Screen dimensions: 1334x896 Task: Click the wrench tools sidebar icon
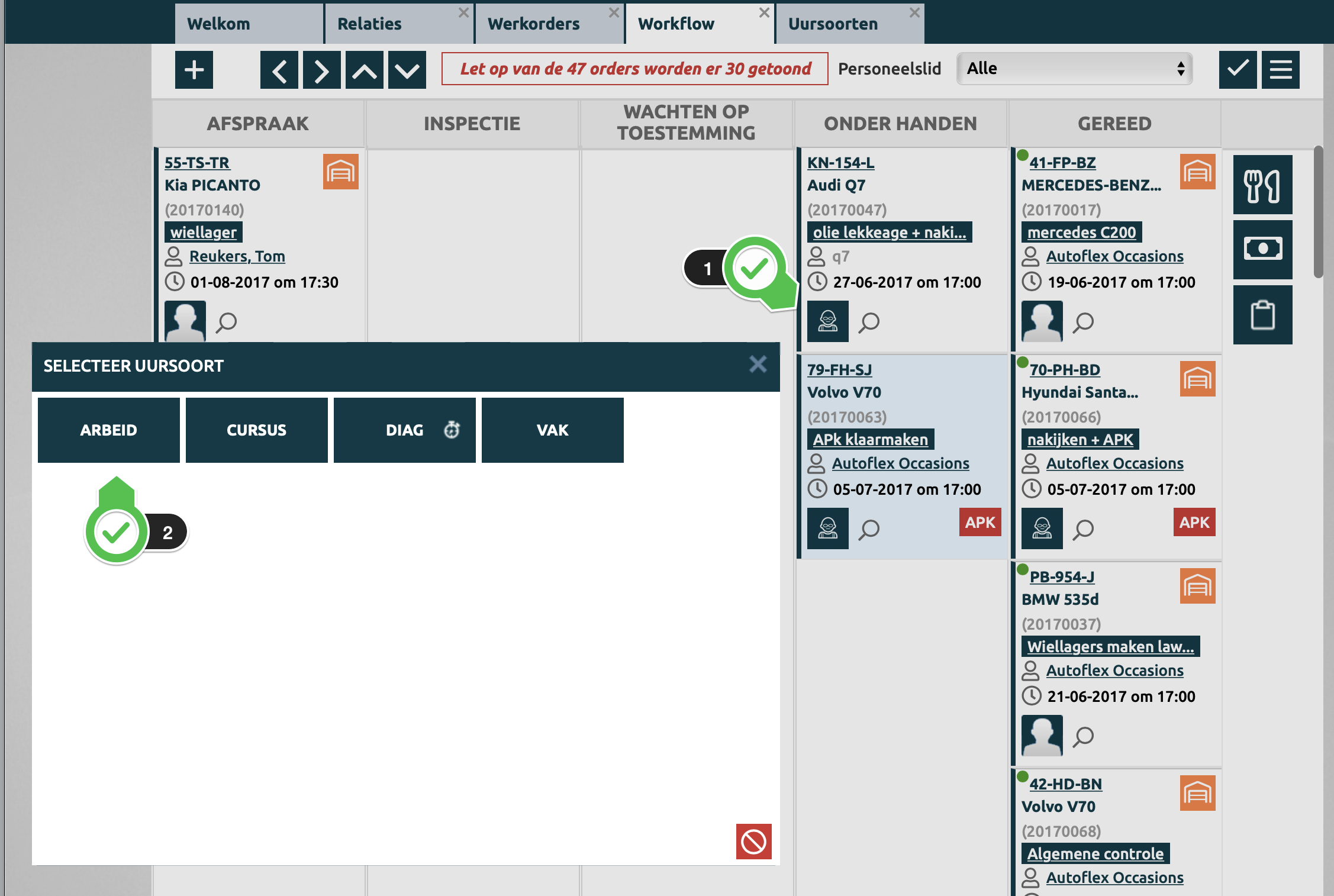click(1262, 185)
